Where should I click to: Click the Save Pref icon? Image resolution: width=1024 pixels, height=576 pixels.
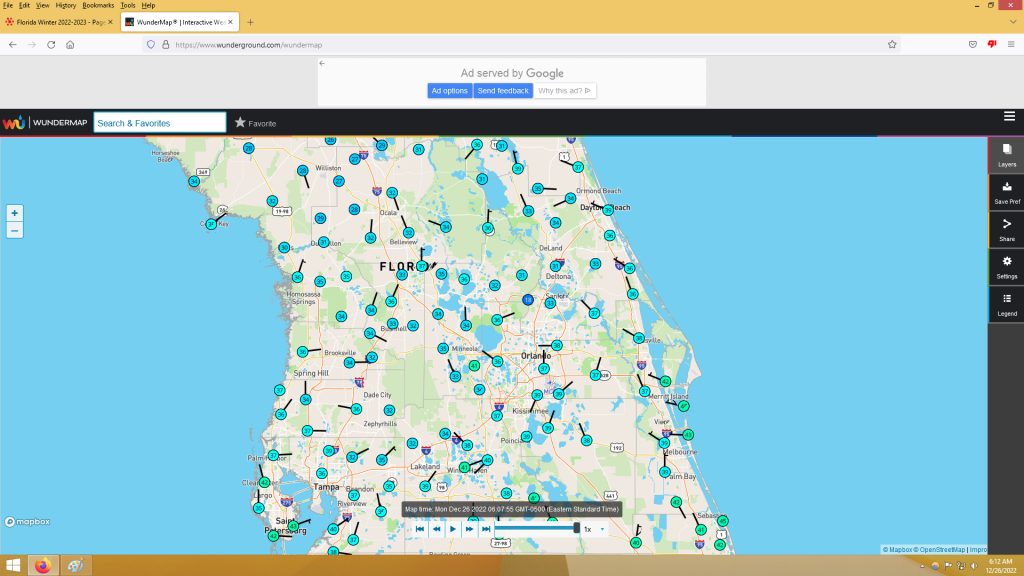click(x=1007, y=192)
